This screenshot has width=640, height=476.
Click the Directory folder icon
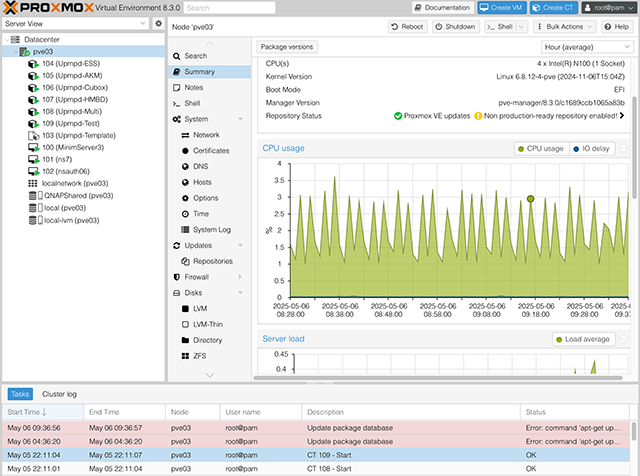coord(185,340)
